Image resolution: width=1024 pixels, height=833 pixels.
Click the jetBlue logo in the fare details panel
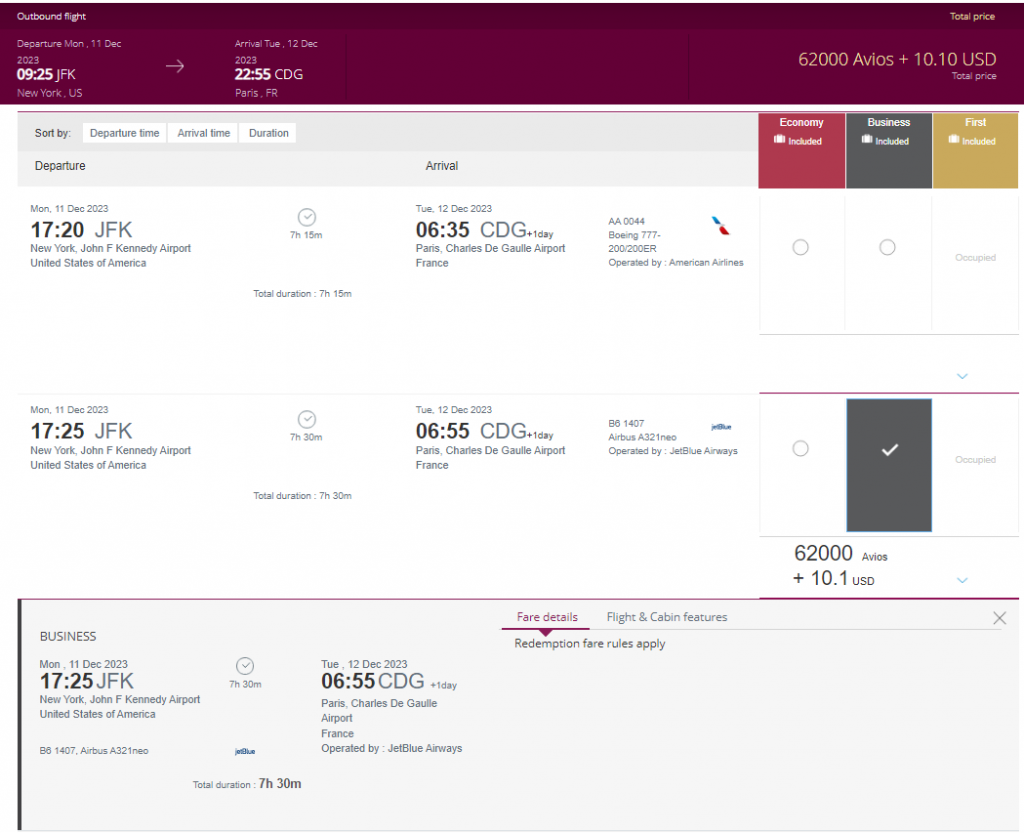245,750
